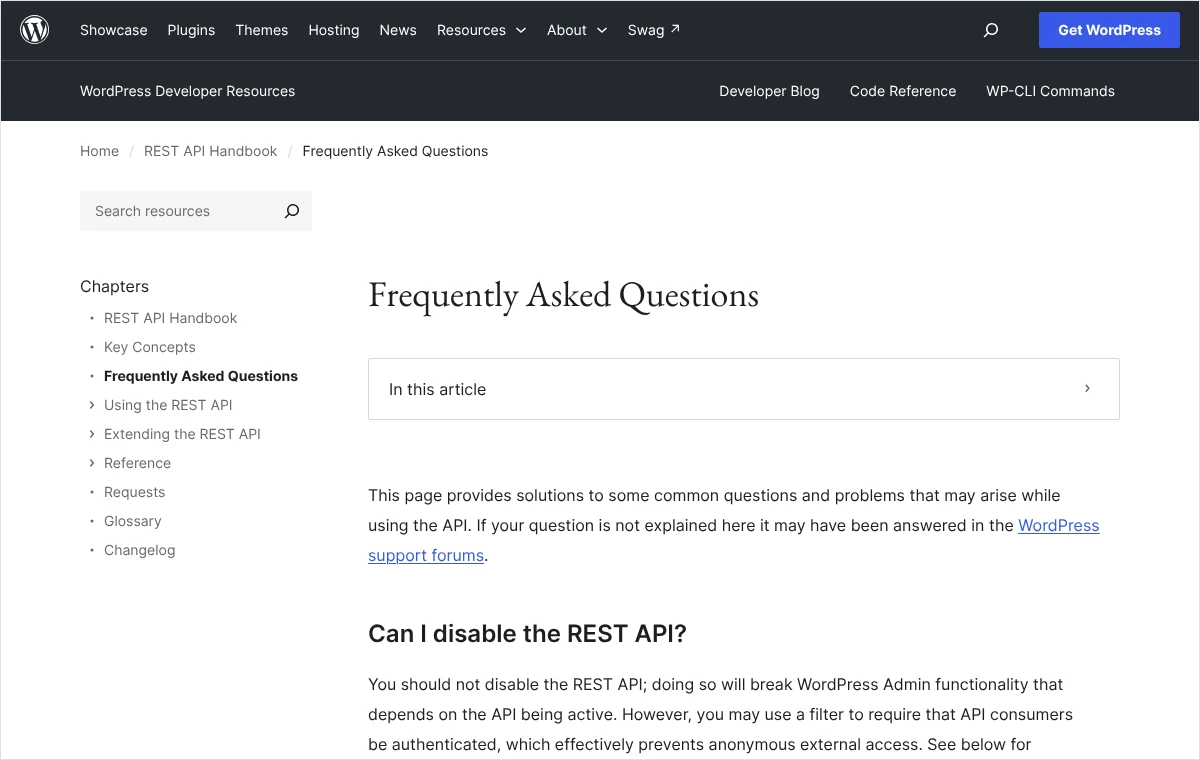
Task: Click the WordPress logo icon
Action: (35, 30)
